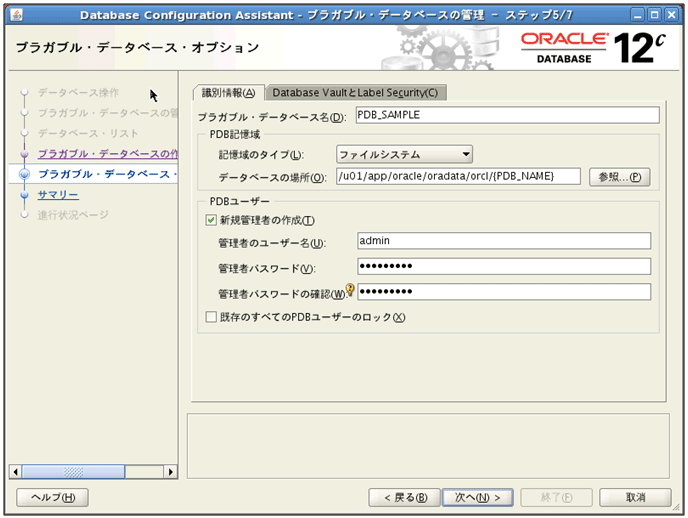This screenshot has height=518, width=688.
Task: Close the Database Configuration Assistant window
Action: coord(671,15)
